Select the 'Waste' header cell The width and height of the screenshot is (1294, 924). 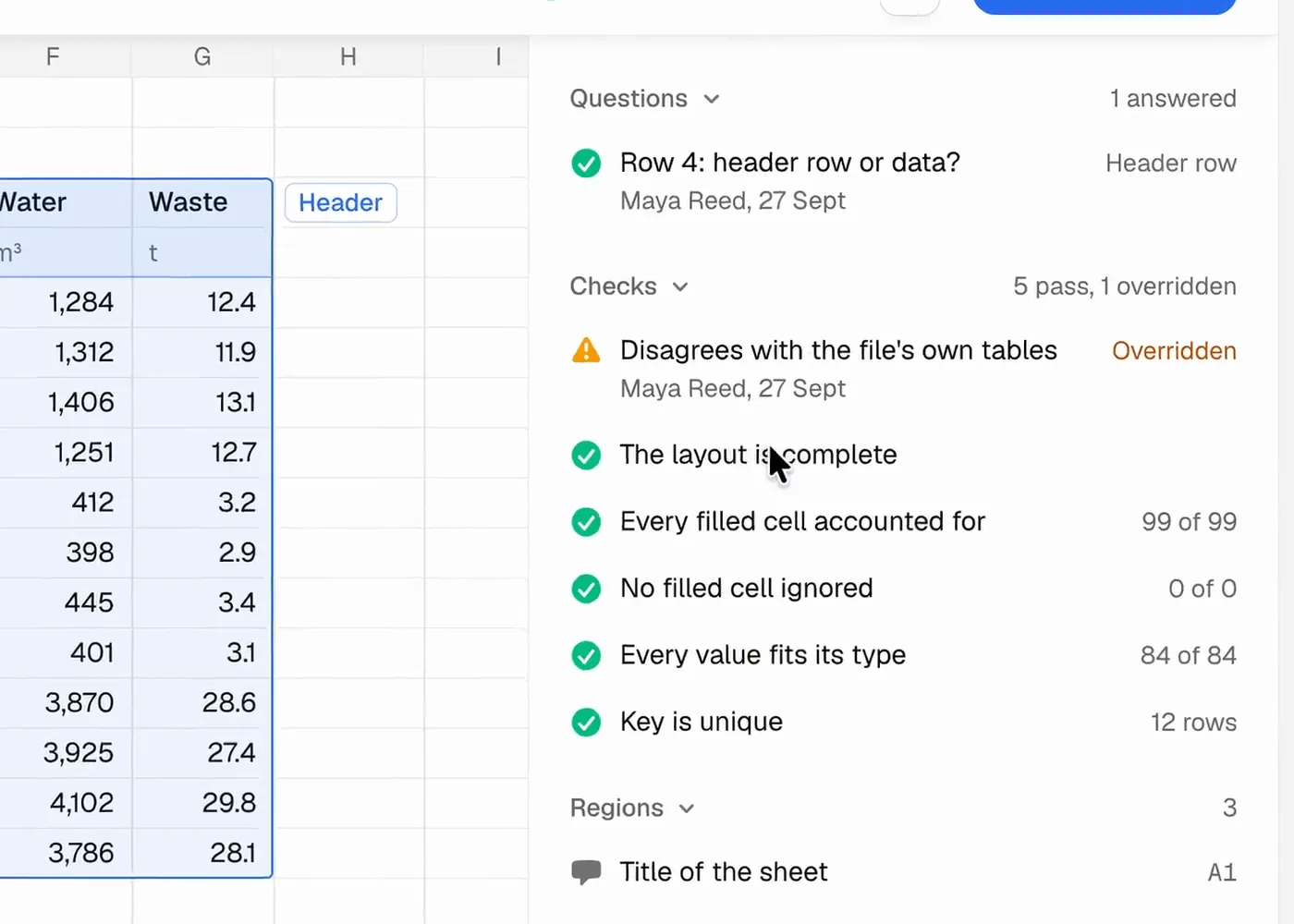coord(202,202)
